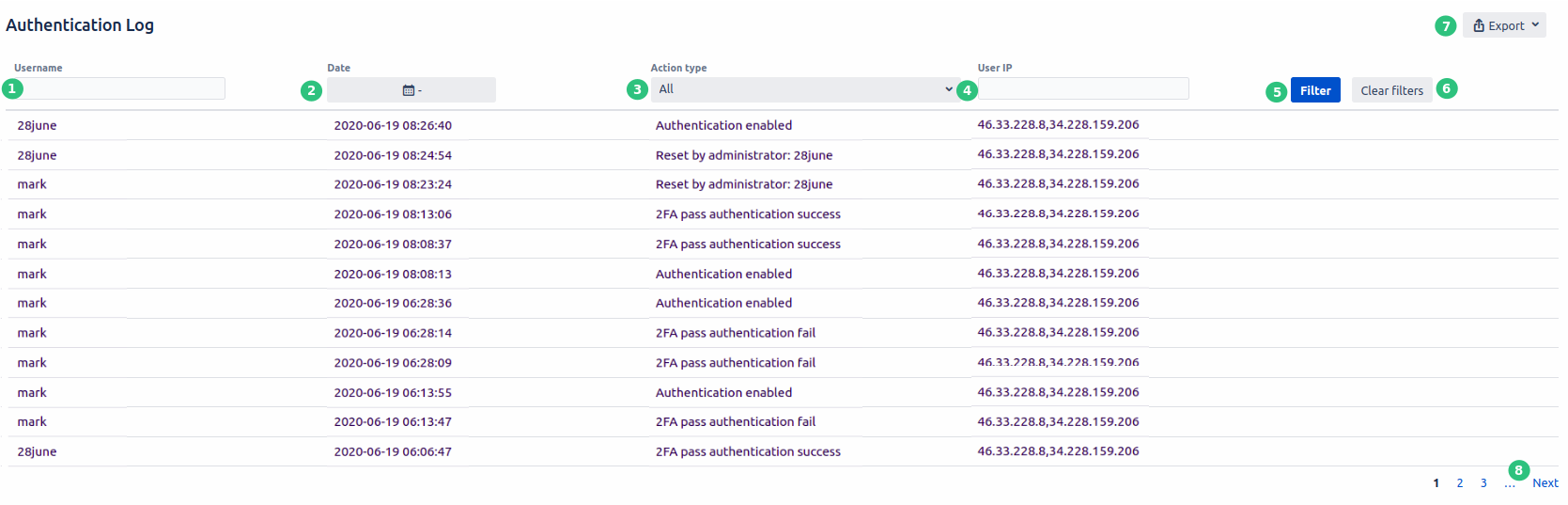The width and height of the screenshot is (1568, 505).
Task: Click the Clear filters button
Action: tap(1391, 90)
